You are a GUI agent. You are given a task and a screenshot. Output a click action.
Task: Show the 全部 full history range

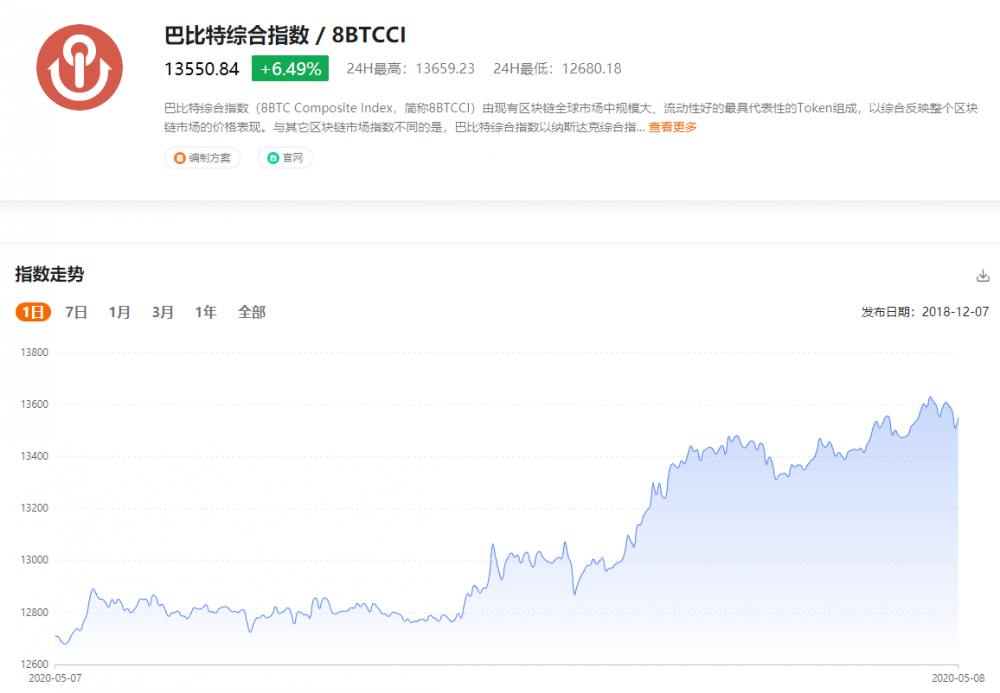[251, 312]
